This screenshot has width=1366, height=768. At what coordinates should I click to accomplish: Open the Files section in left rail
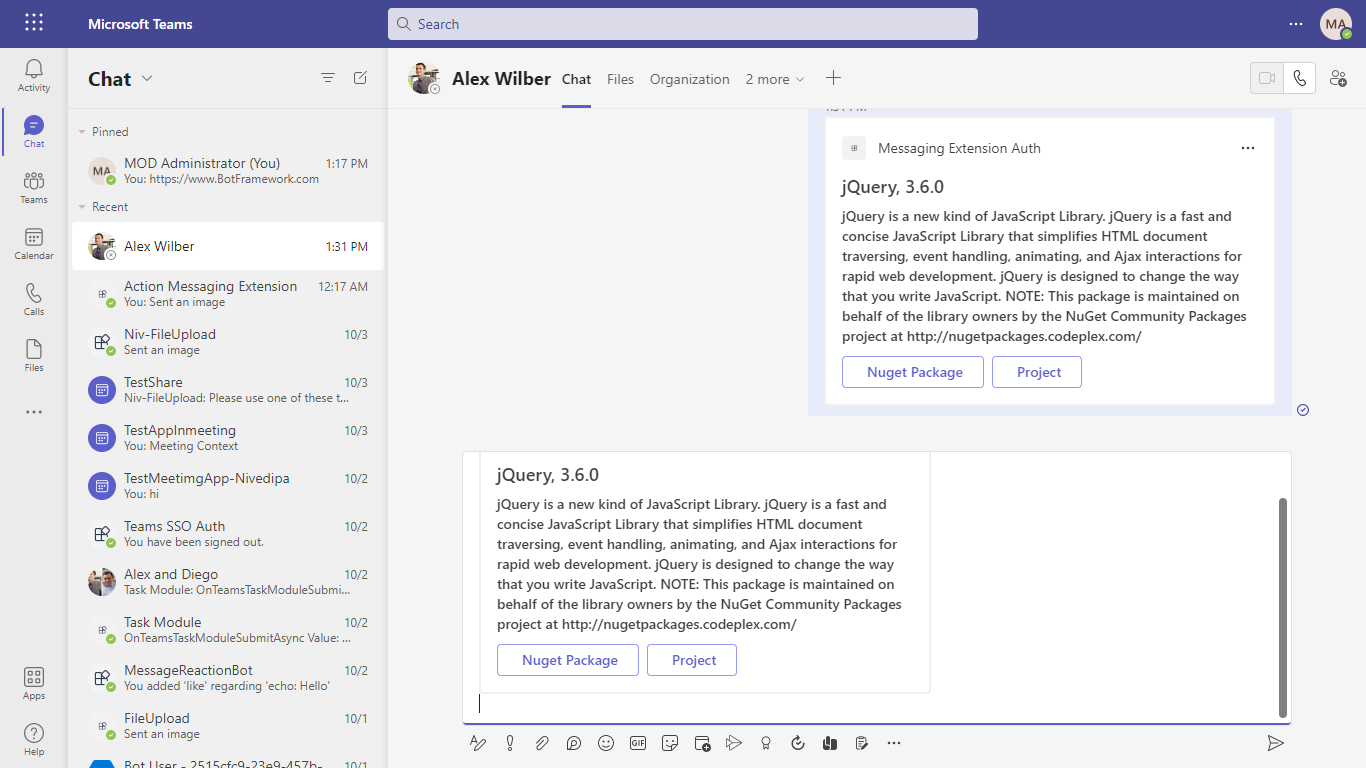point(34,355)
